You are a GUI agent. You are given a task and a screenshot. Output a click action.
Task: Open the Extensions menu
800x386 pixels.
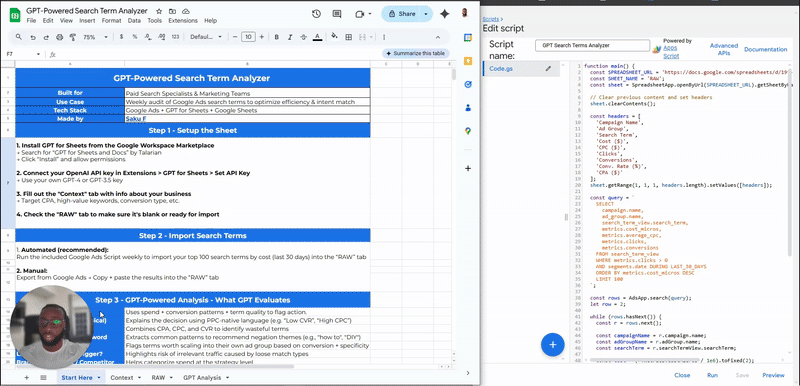[x=183, y=21]
